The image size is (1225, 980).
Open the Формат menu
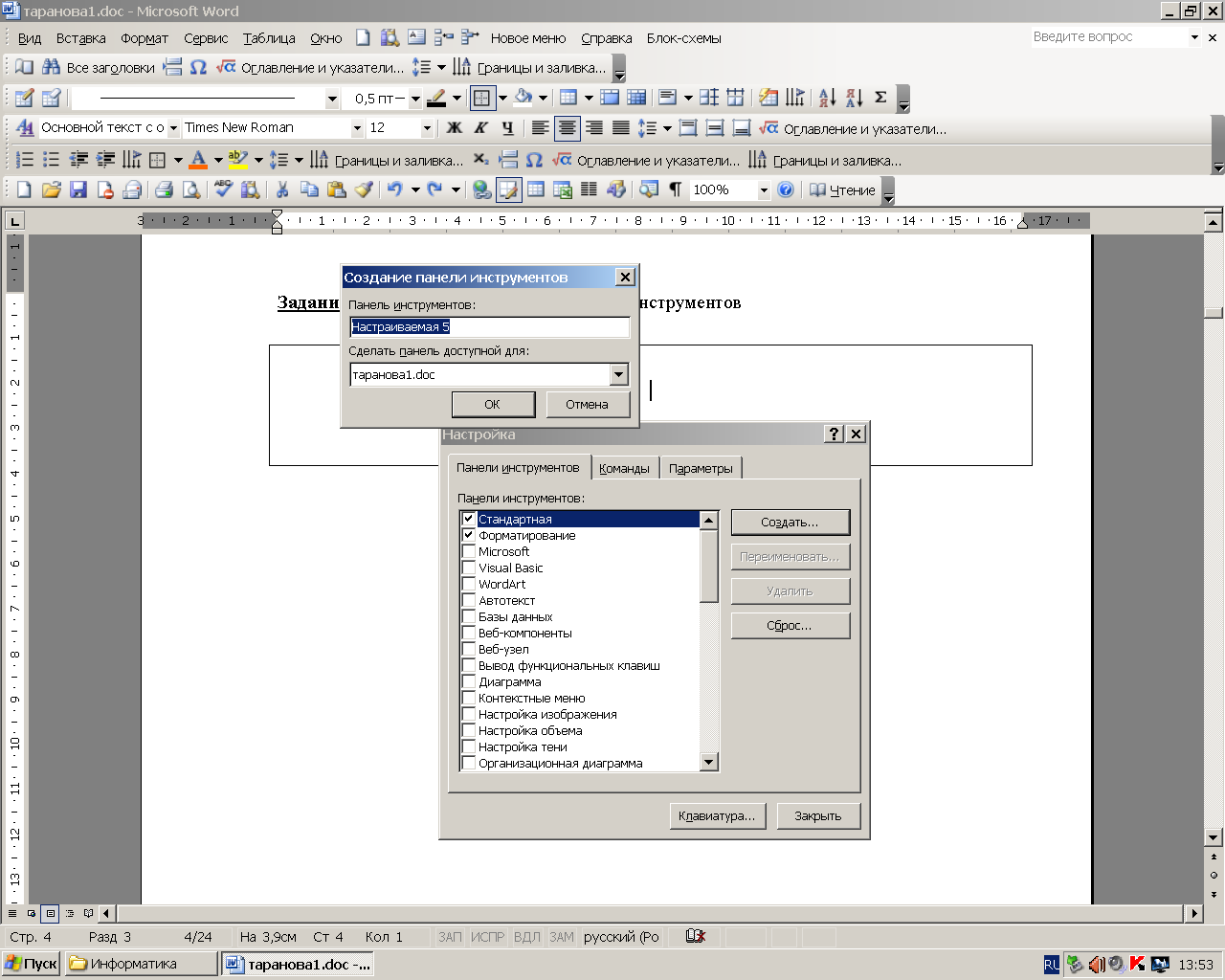point(145,38)
